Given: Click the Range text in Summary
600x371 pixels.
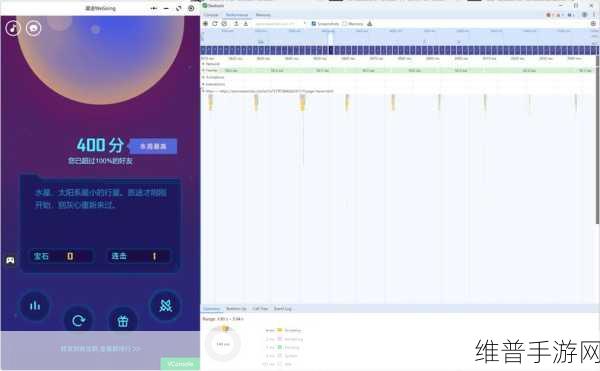Looking at the screenshot, I should 223,319.
